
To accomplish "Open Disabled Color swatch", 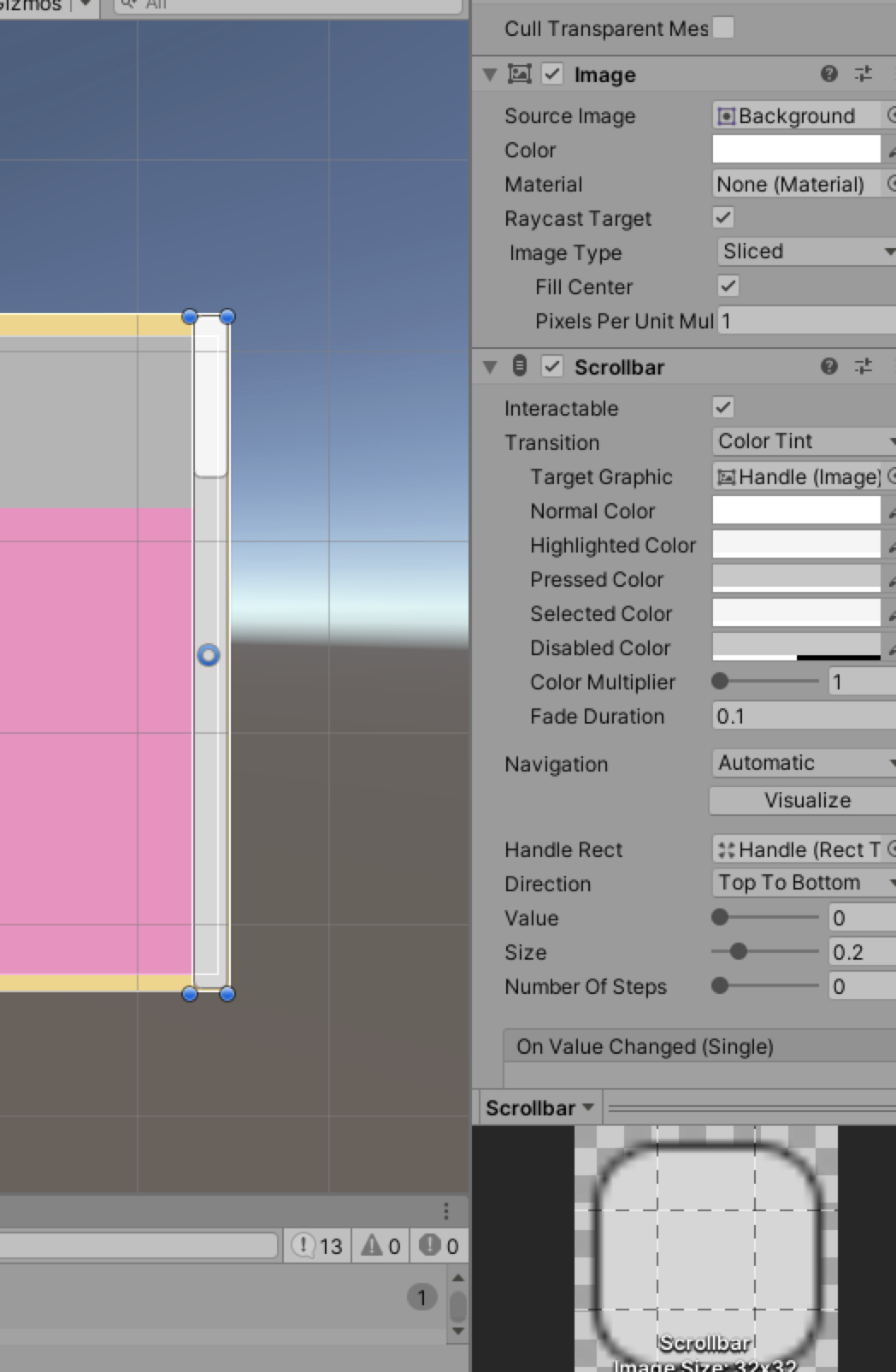I will pyautogui.click(x=797, y=648).
